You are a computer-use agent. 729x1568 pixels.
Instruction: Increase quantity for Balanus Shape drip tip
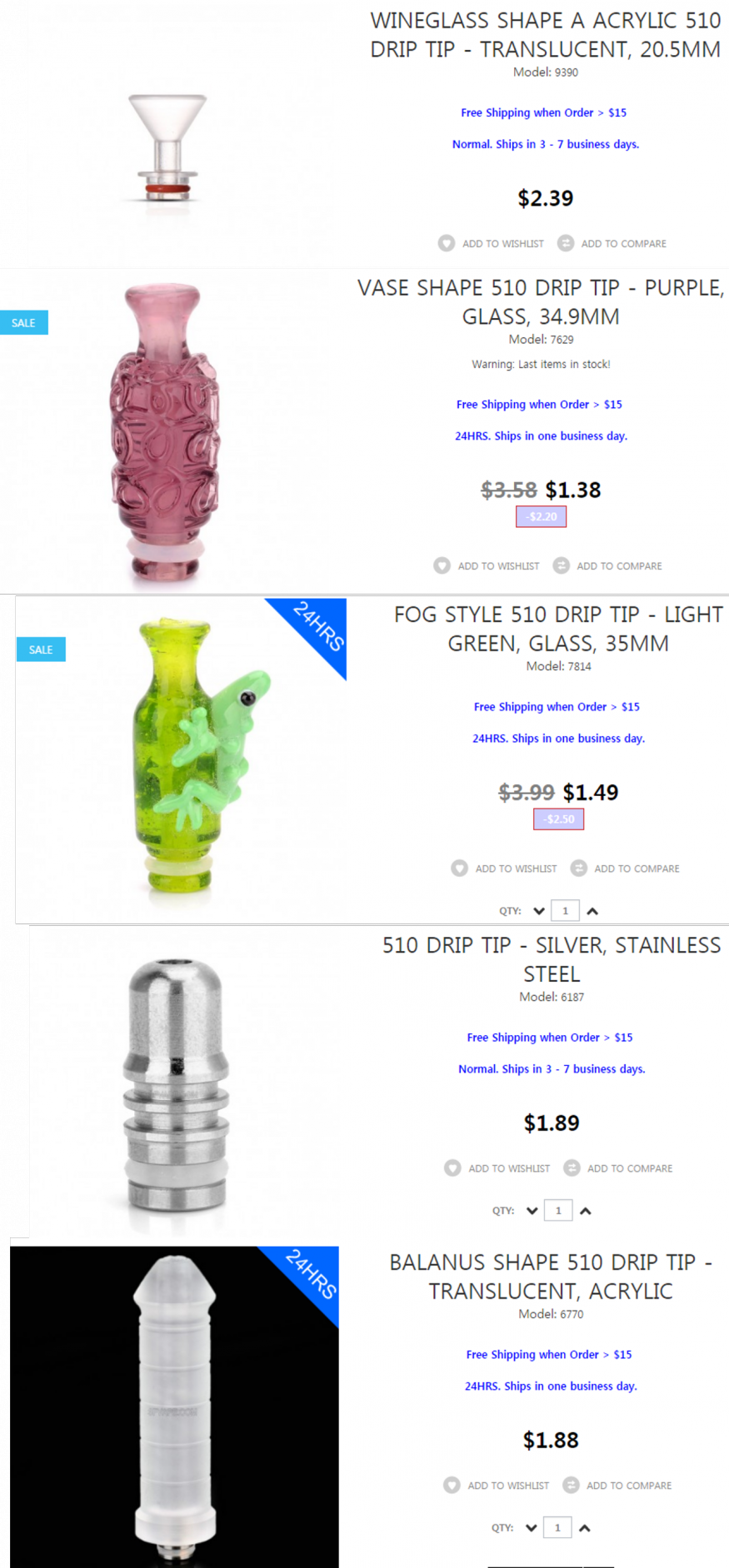pos(585,1528)
